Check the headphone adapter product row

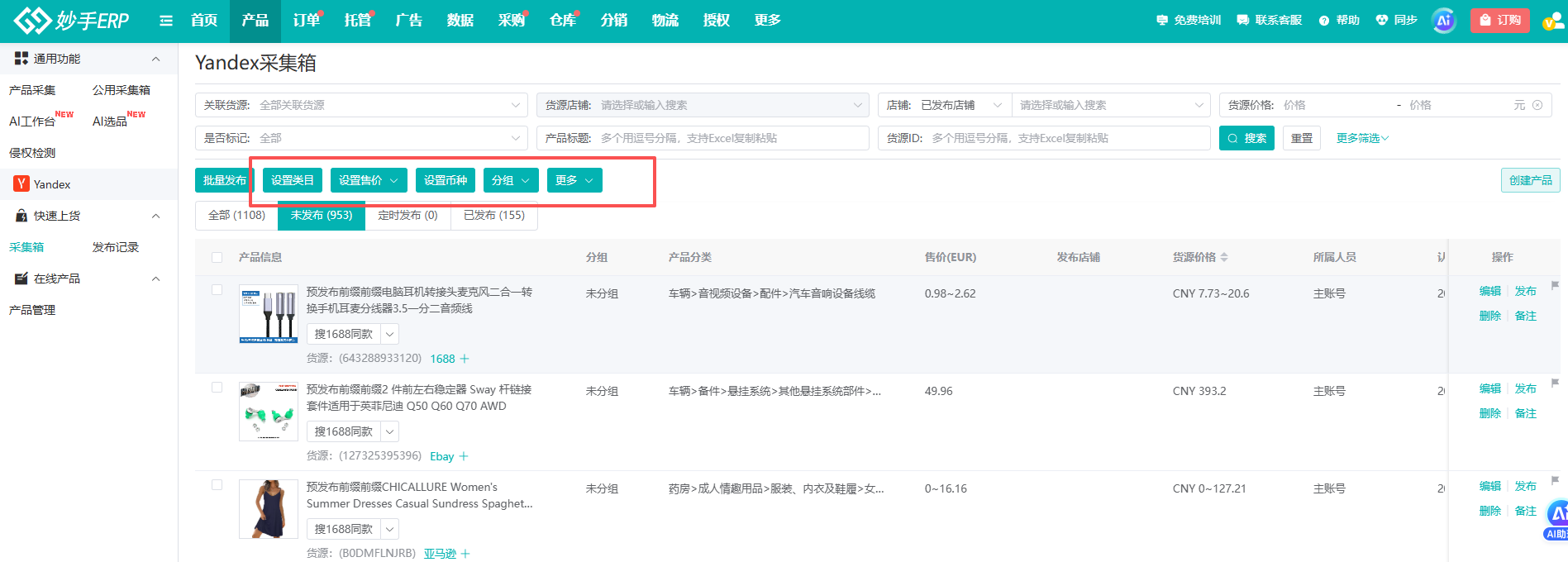click(217, 290)
